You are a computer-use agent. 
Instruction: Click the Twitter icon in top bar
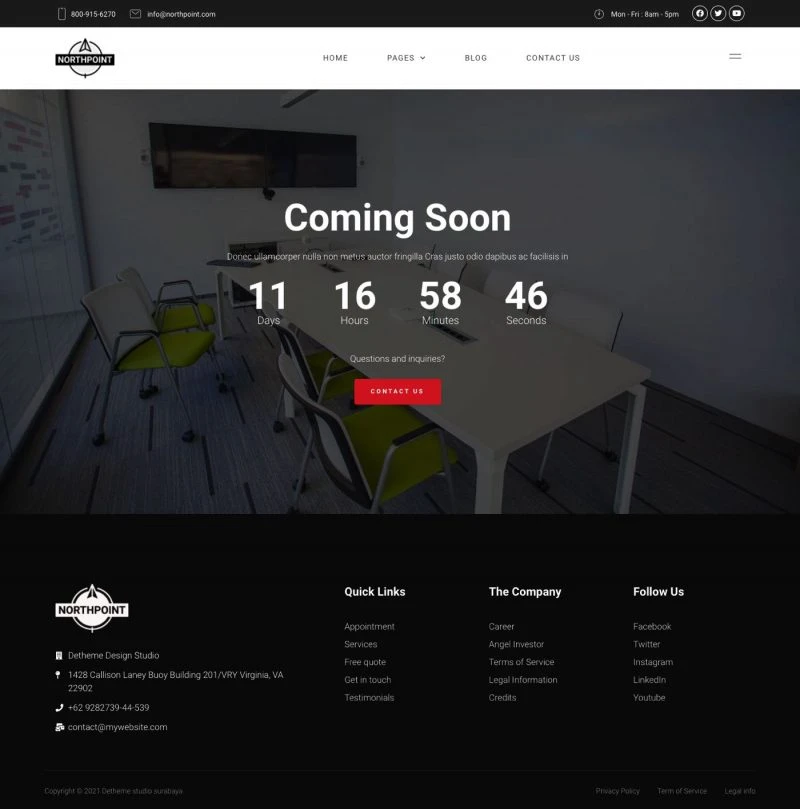pyautogui.click(x=718, y=14)
